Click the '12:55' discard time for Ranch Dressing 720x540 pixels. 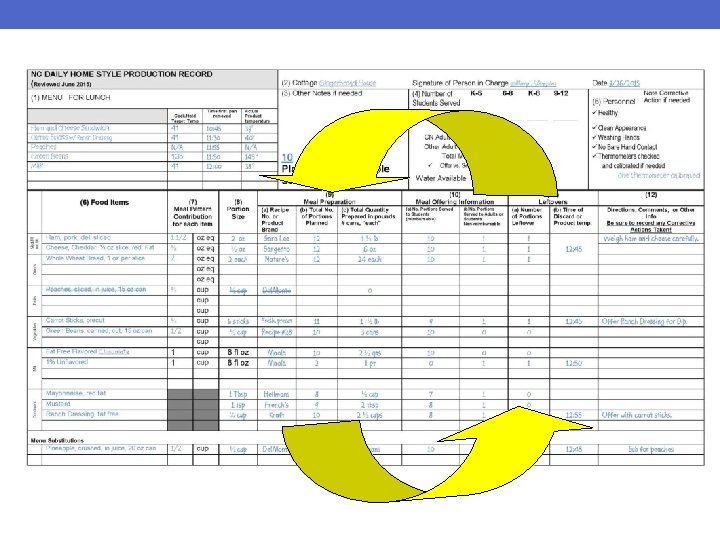point(574,415)
